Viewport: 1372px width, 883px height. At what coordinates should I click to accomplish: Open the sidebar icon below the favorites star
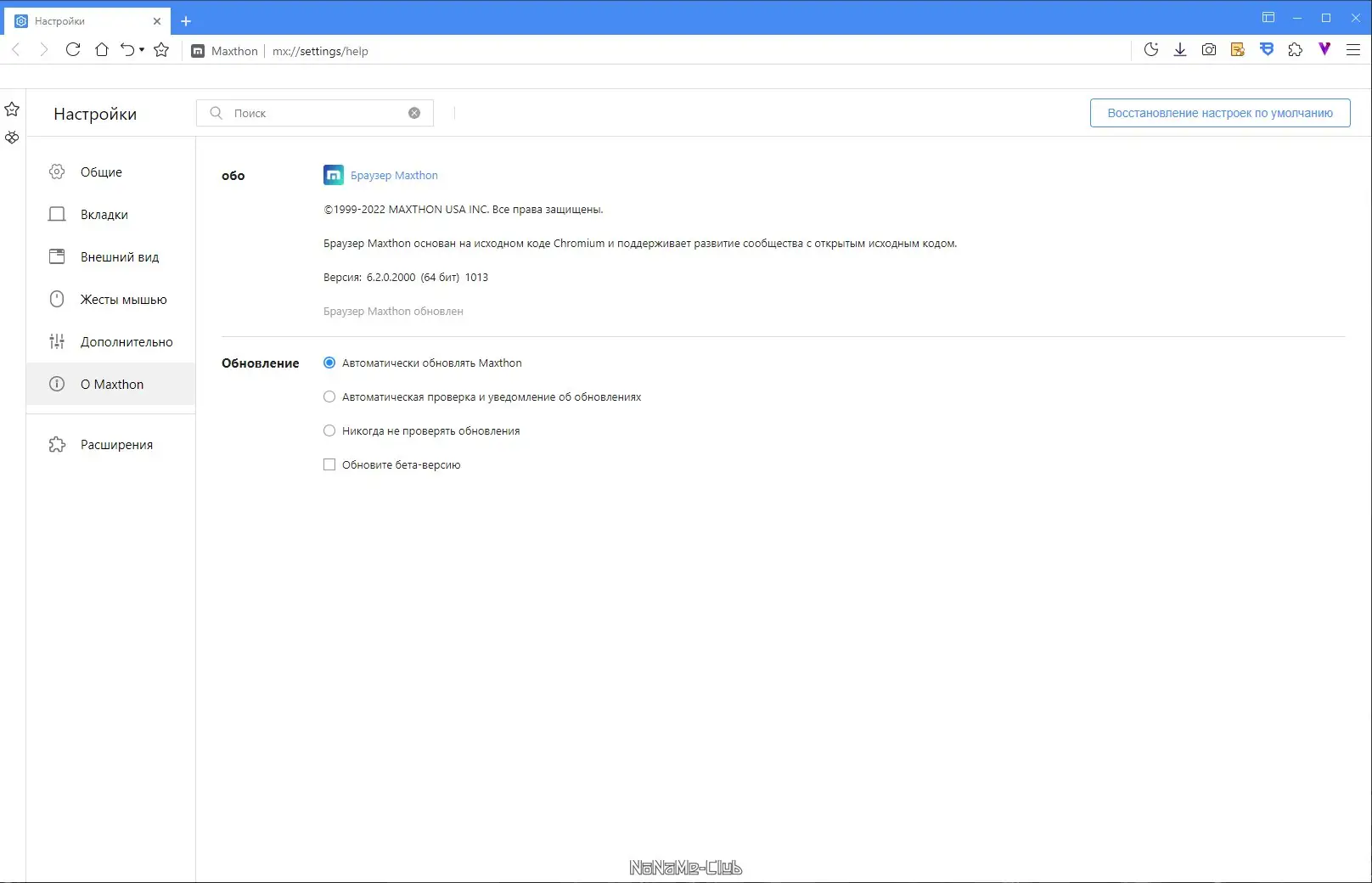(x=12, y=137)
